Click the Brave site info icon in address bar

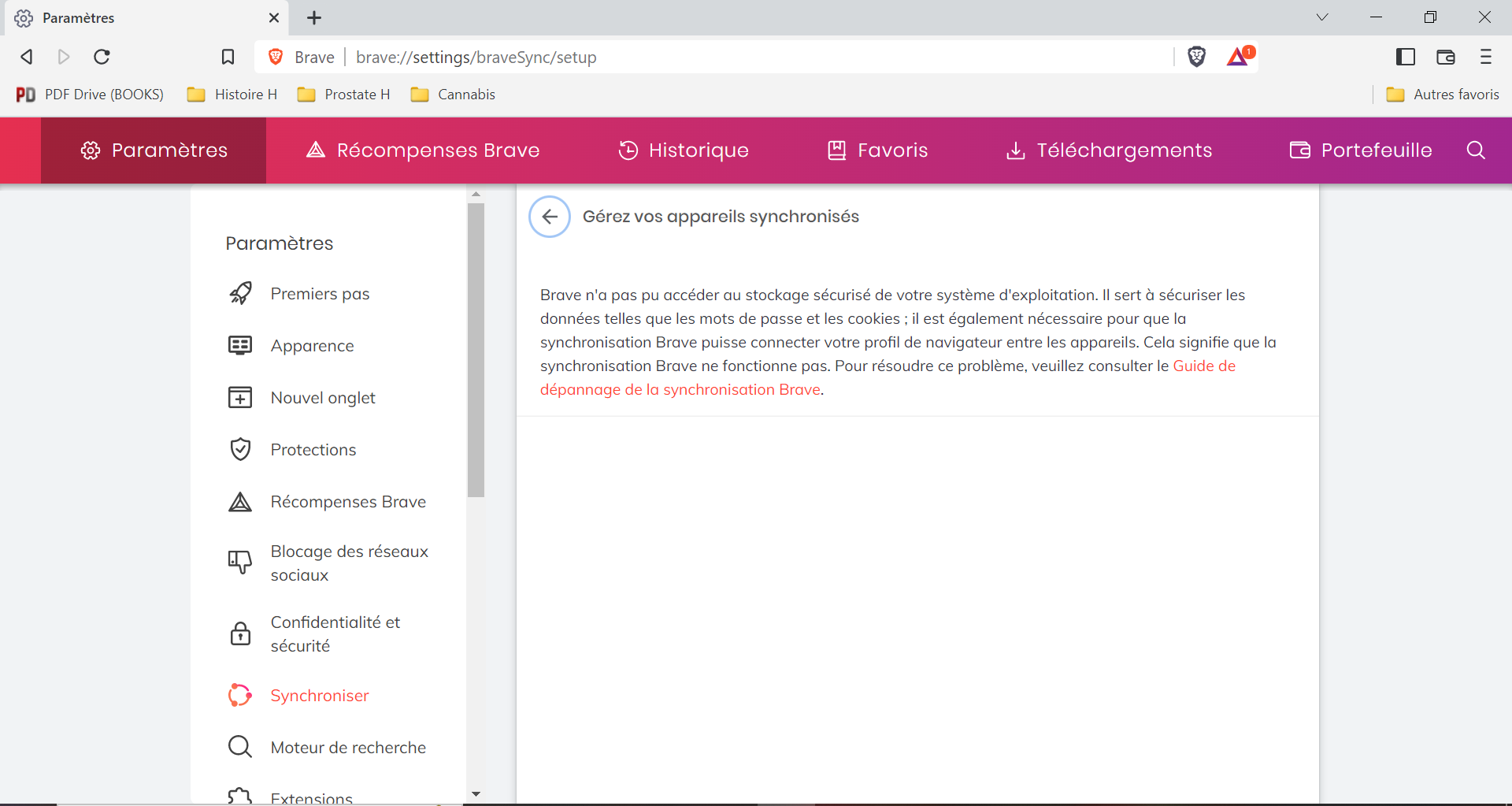pyautogui.click(x=276, y=57)
